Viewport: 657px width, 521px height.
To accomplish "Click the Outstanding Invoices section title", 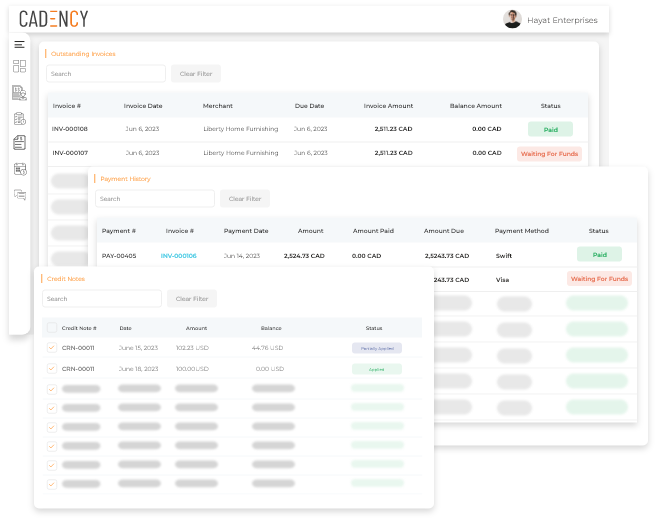I will click(83, 54).
